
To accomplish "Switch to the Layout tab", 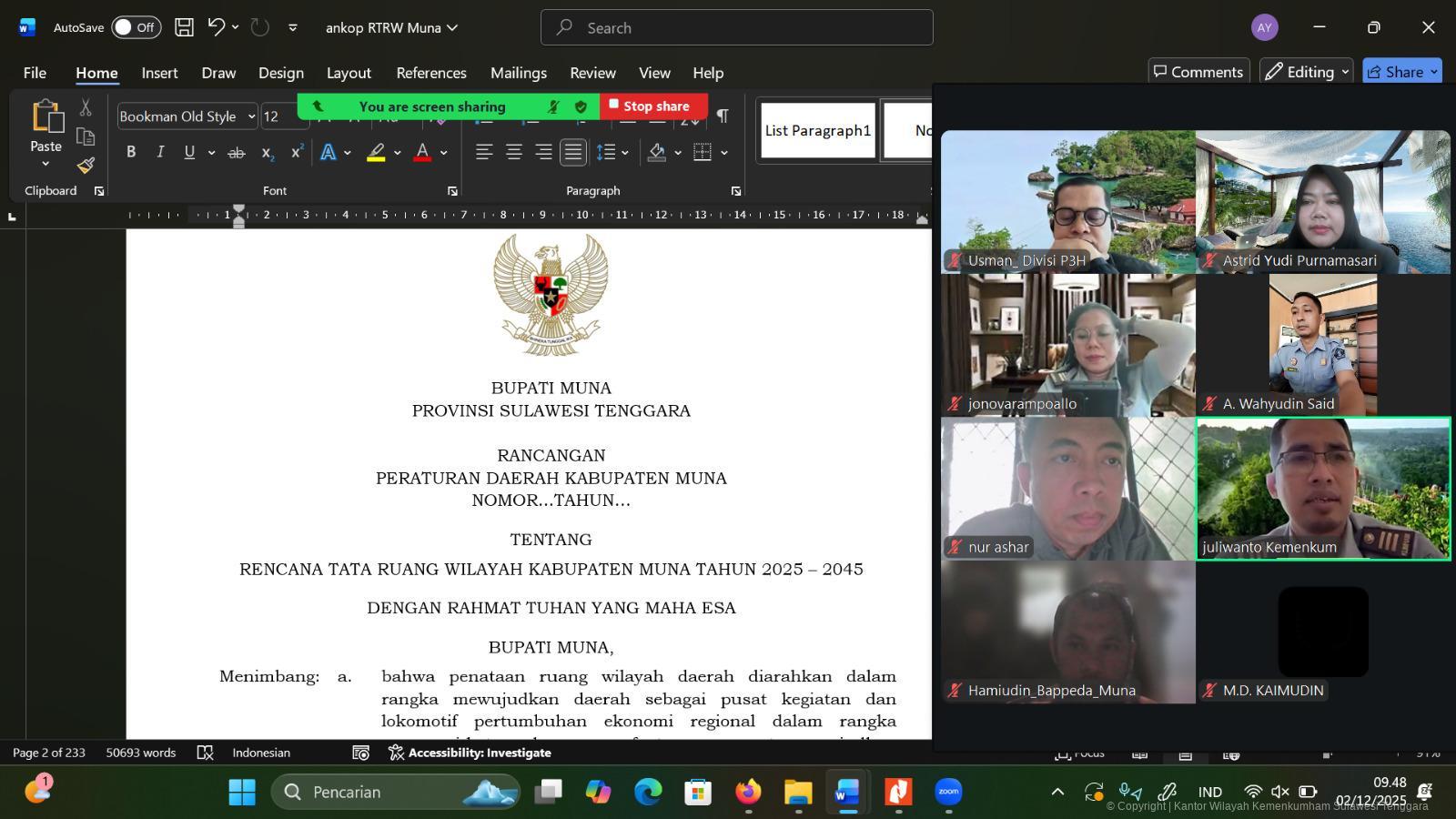I will [349, 73].
